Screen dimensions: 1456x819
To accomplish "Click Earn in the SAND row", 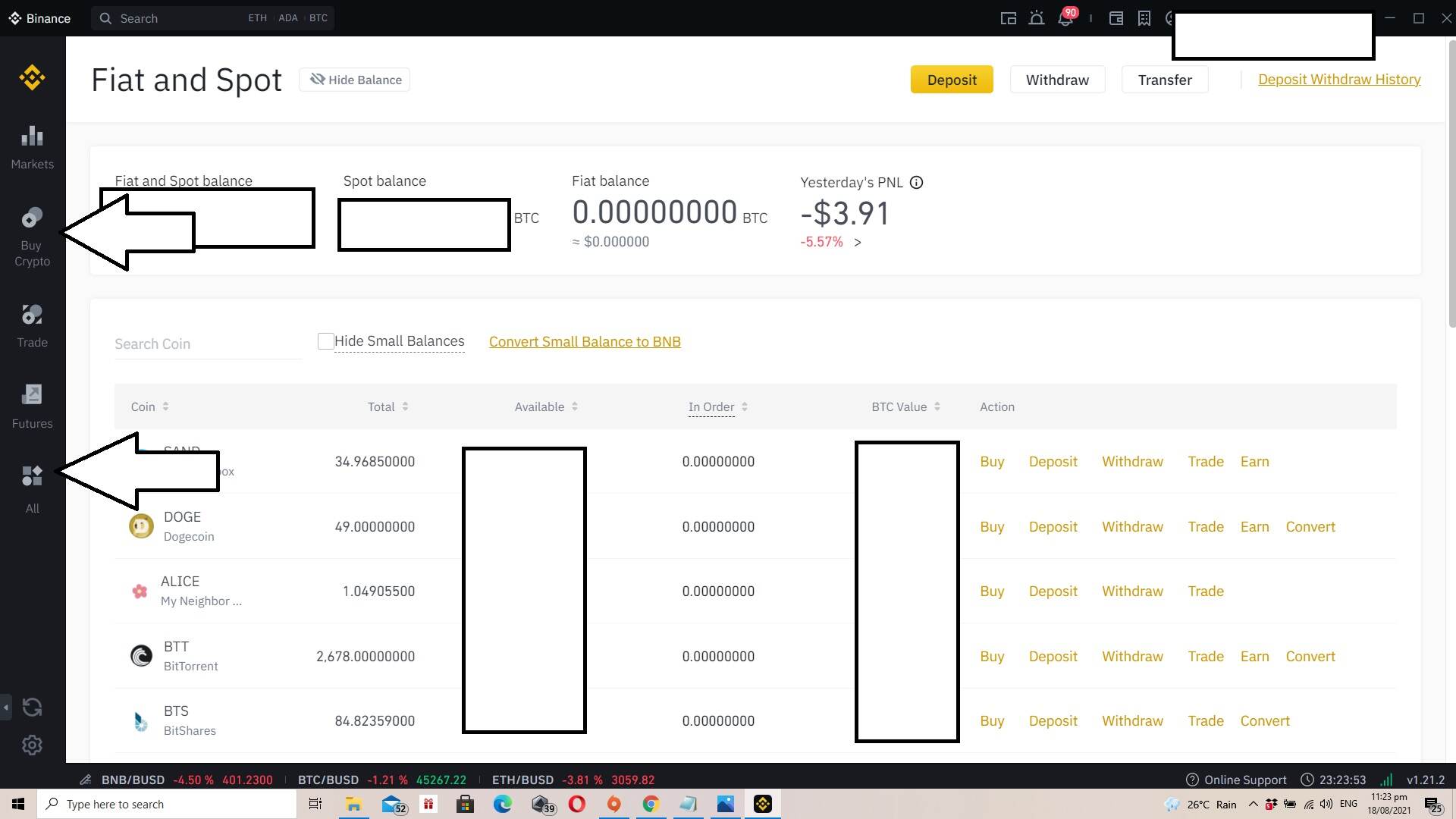I will pos(1254,462).
